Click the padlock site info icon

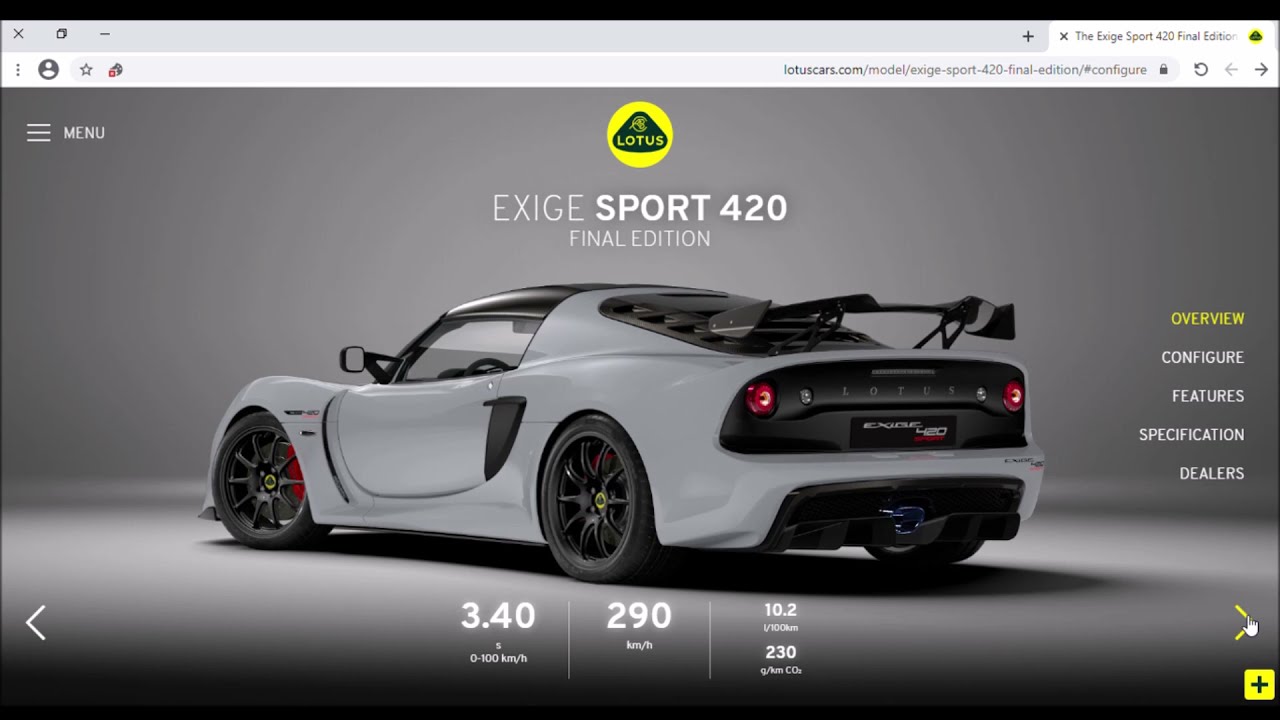[1163, 70]
